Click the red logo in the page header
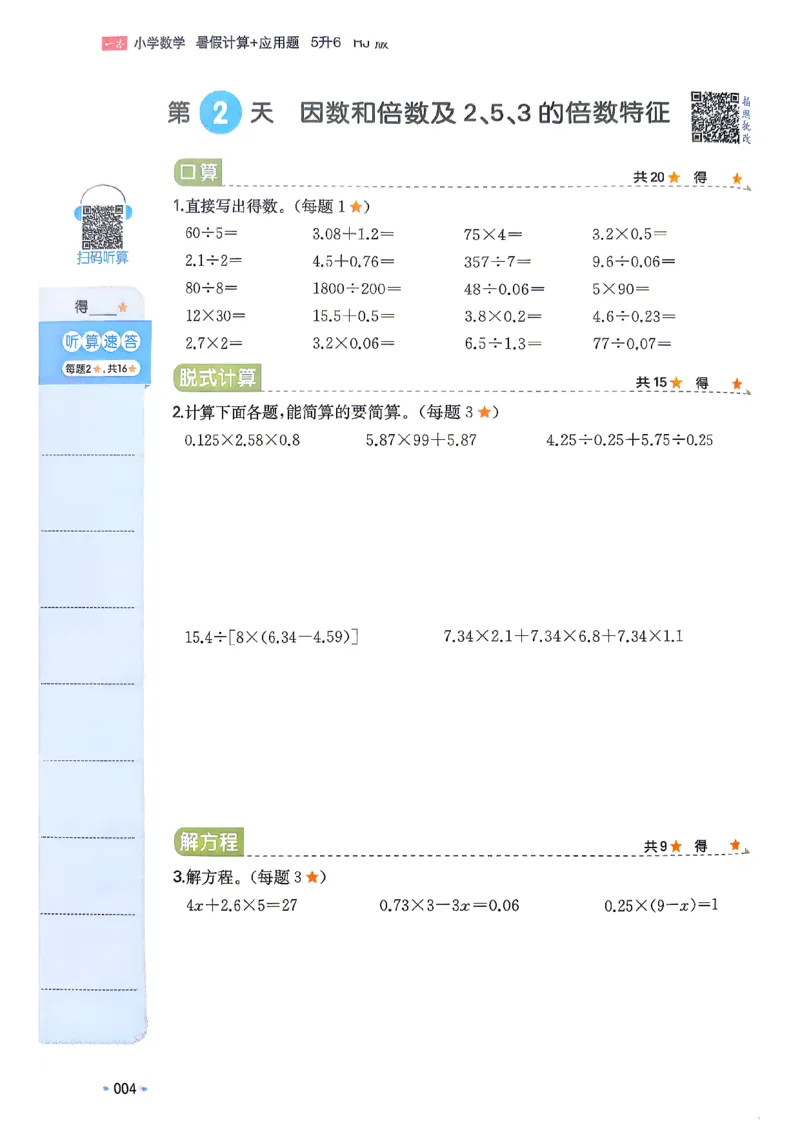This screenshot has height=1130, width=800. coord(114,43)
